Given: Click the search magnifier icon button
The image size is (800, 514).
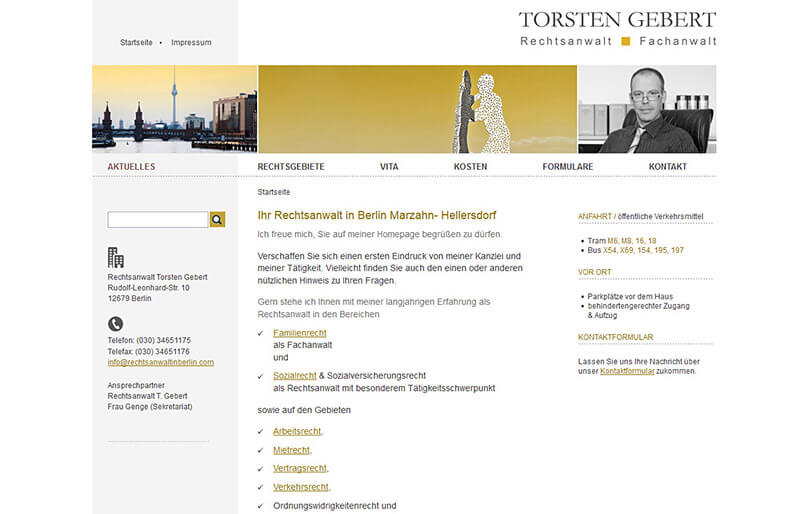Looking at the screenshot, I should 217,220.
